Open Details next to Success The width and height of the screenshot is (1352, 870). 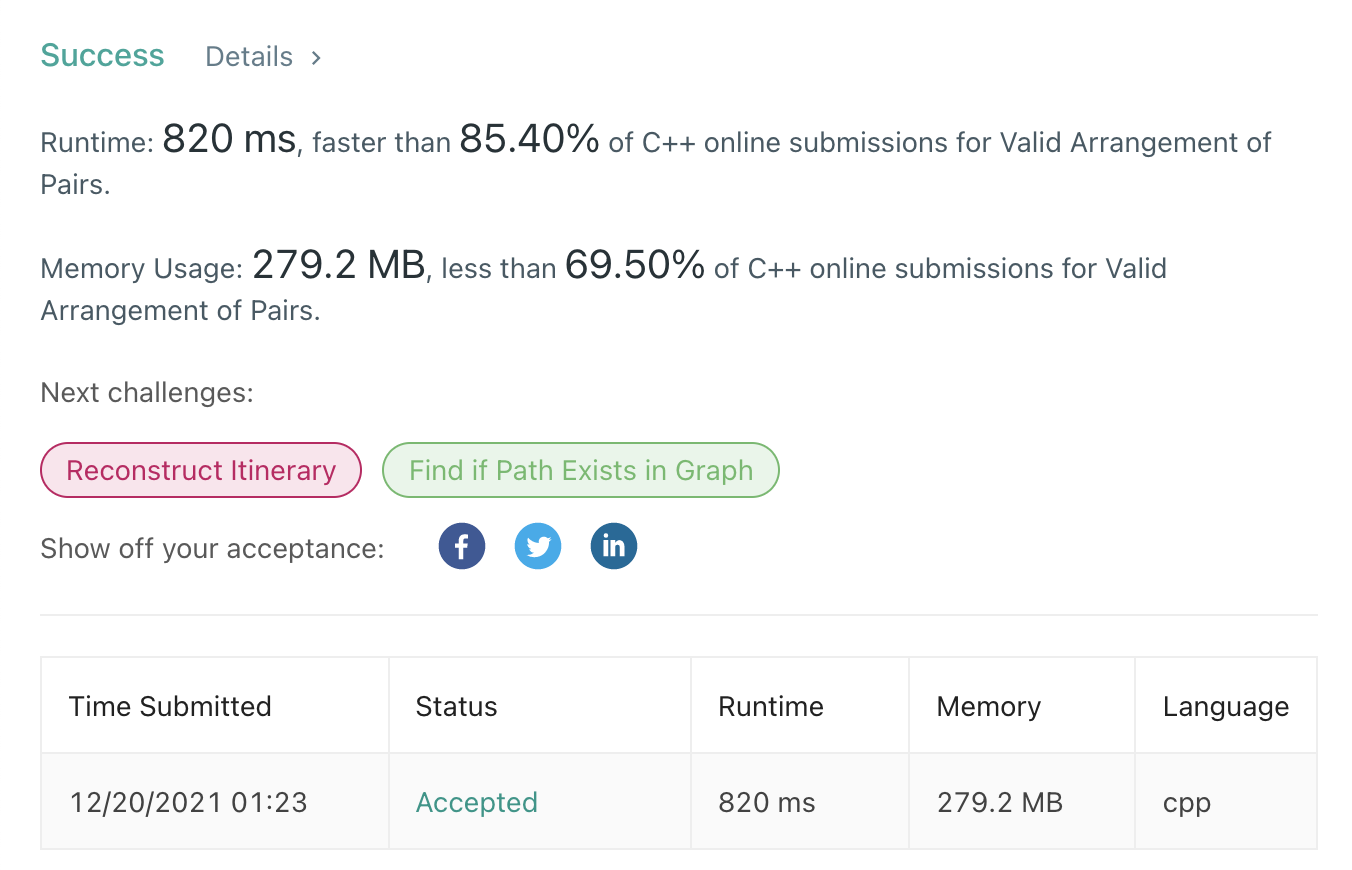249,57
